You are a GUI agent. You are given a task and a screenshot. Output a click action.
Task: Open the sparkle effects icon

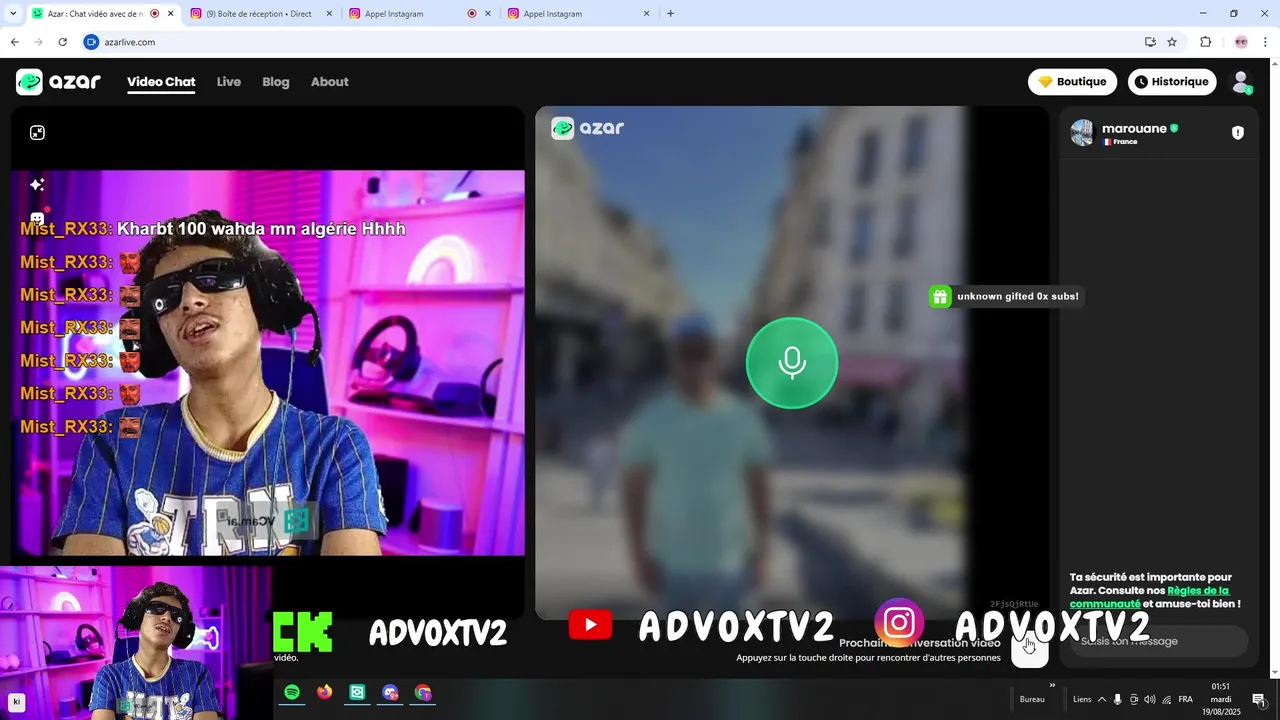[37, 185]
